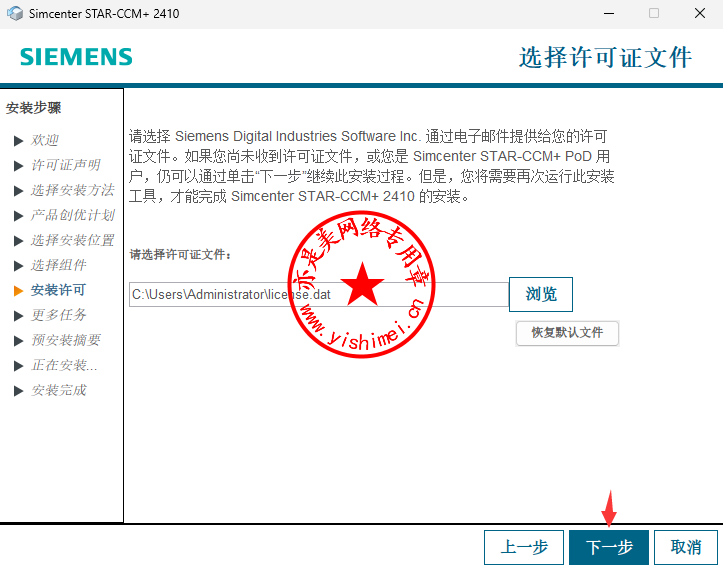Screen dimensions: 723x570
Task: Select the 预安装摘要 step
Action: 65,340
